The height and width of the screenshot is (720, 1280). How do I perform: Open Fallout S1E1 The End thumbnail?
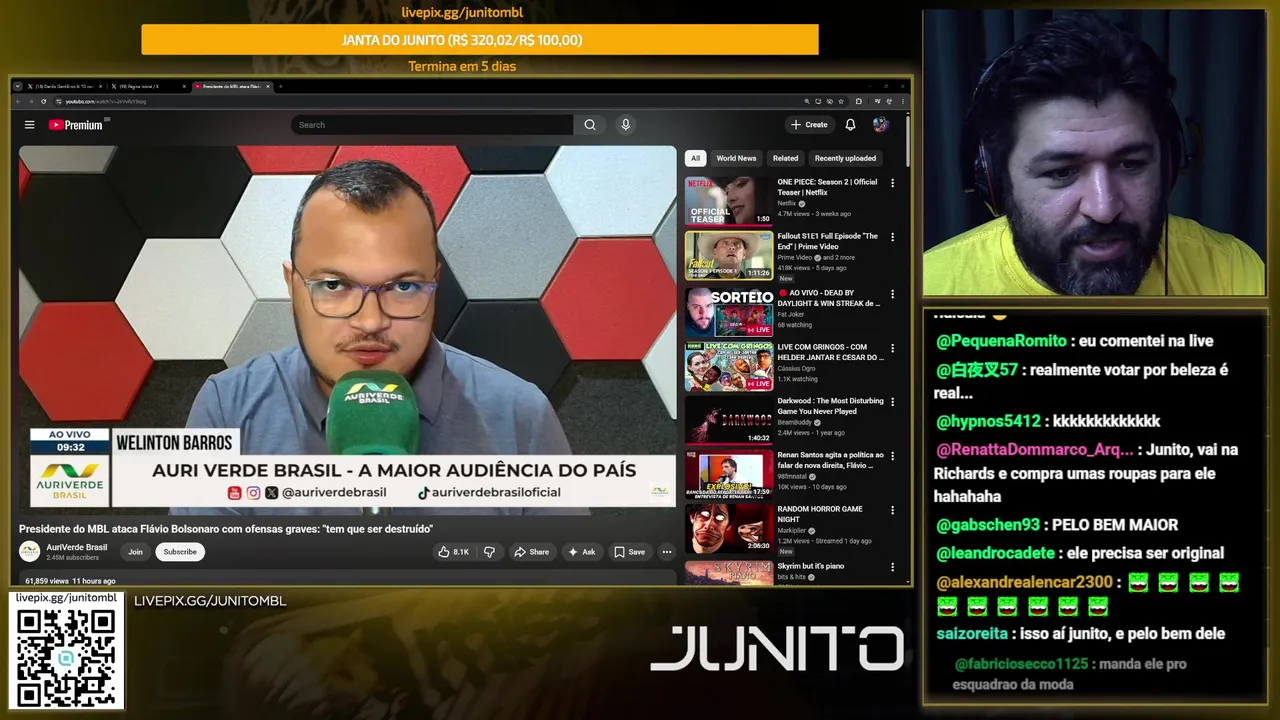[x=729, y=255]
